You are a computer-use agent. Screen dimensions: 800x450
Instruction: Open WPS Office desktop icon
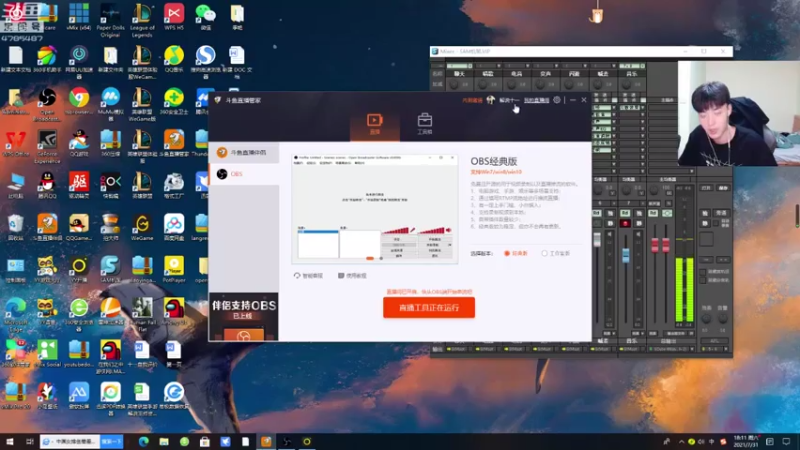pyautogui.click(x=15, y=143)
